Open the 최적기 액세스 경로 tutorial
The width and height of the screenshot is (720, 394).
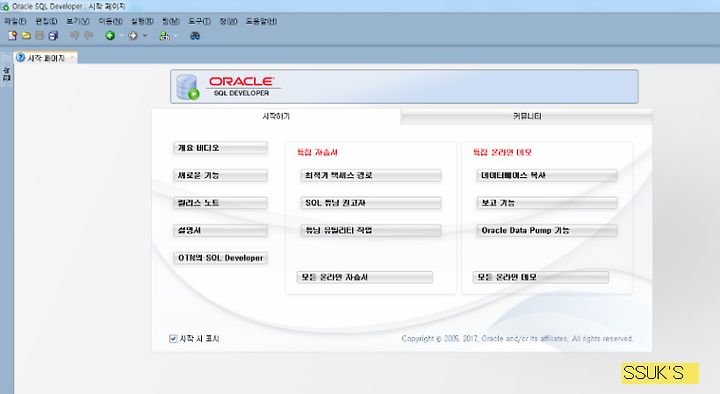click(371, 175)
